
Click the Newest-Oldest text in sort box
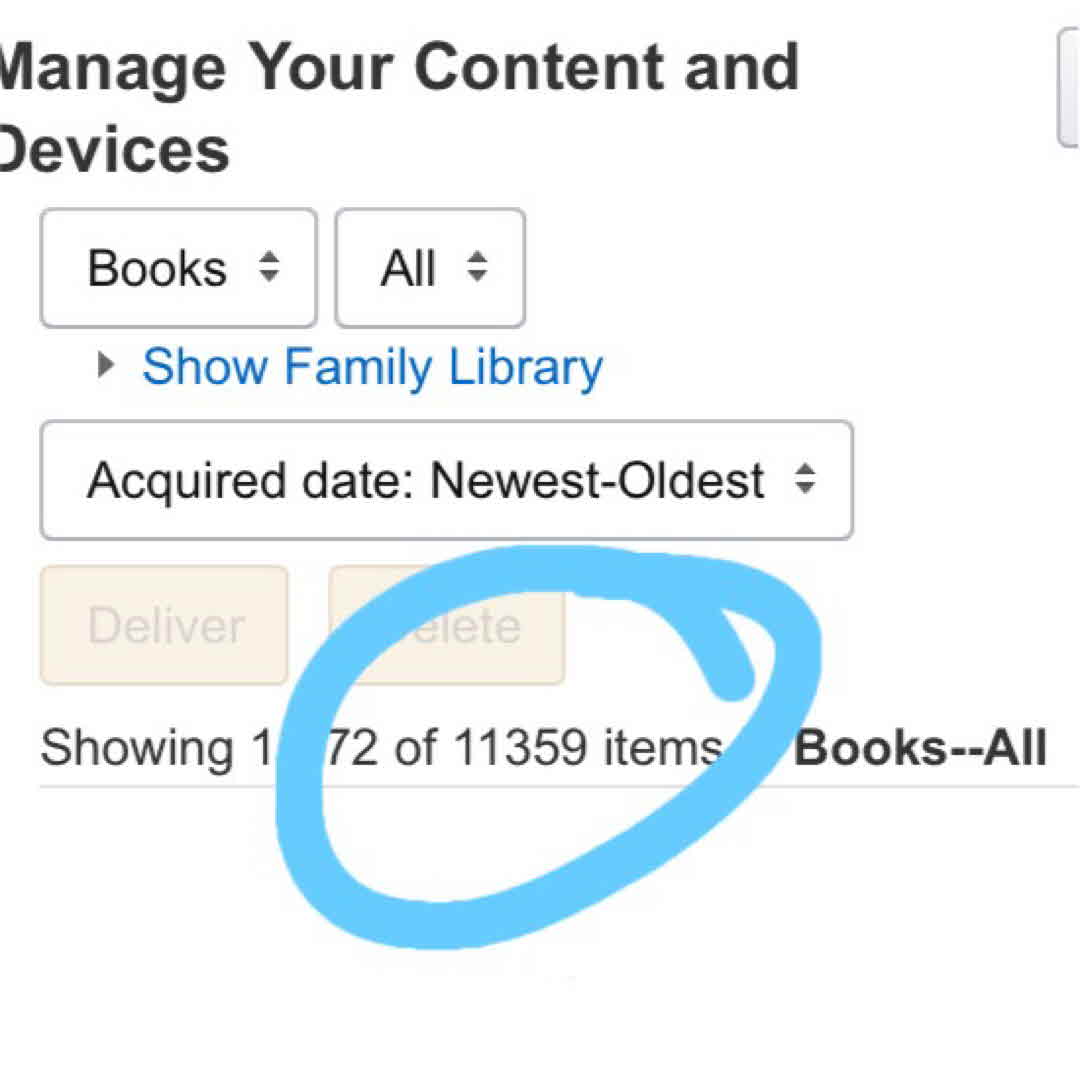[597, 481]
